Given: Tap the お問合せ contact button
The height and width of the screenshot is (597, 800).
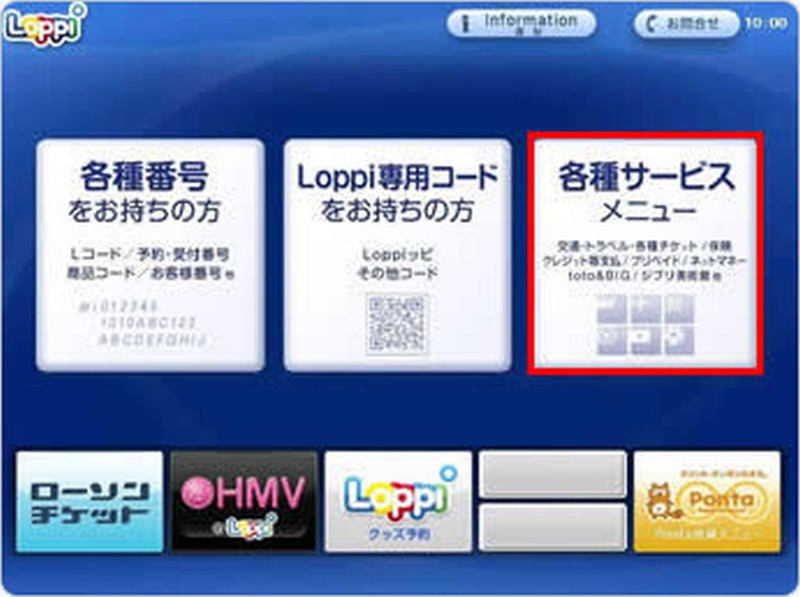Looking at the screenshot, I should tap(686, 23).
